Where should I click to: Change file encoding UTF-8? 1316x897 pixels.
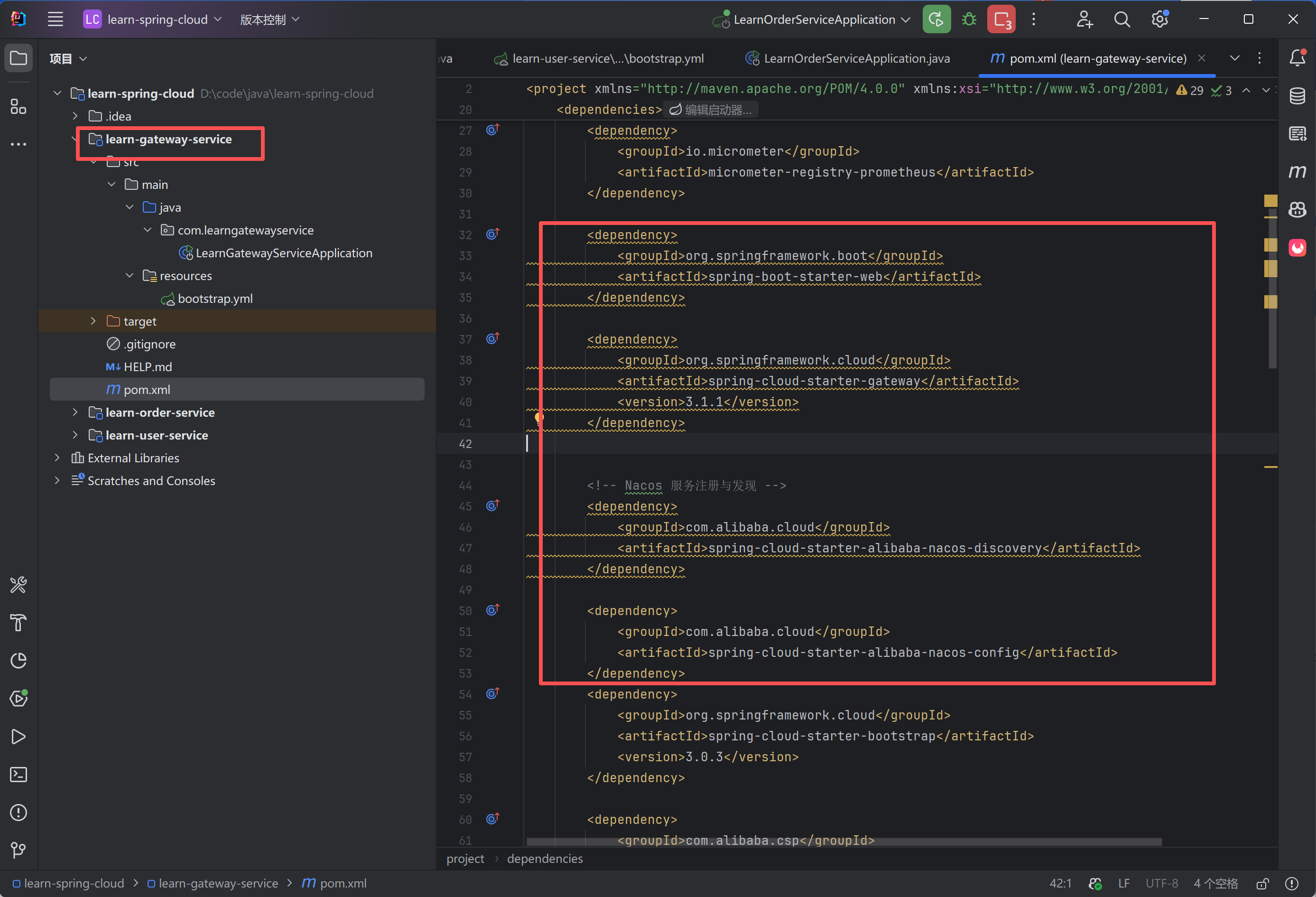coord(1161,883)
